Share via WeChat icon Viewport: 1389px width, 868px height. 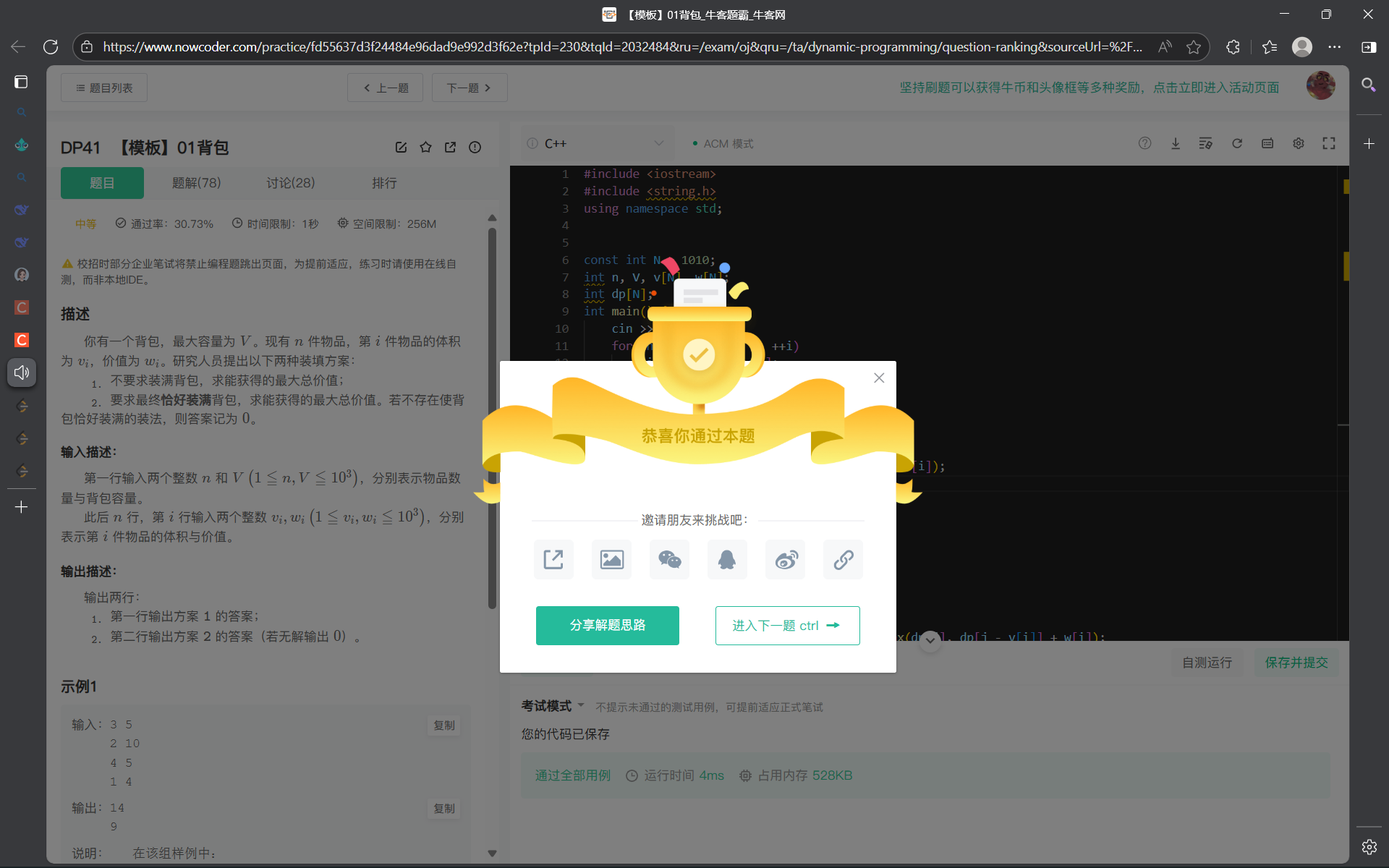coord(669,559)
